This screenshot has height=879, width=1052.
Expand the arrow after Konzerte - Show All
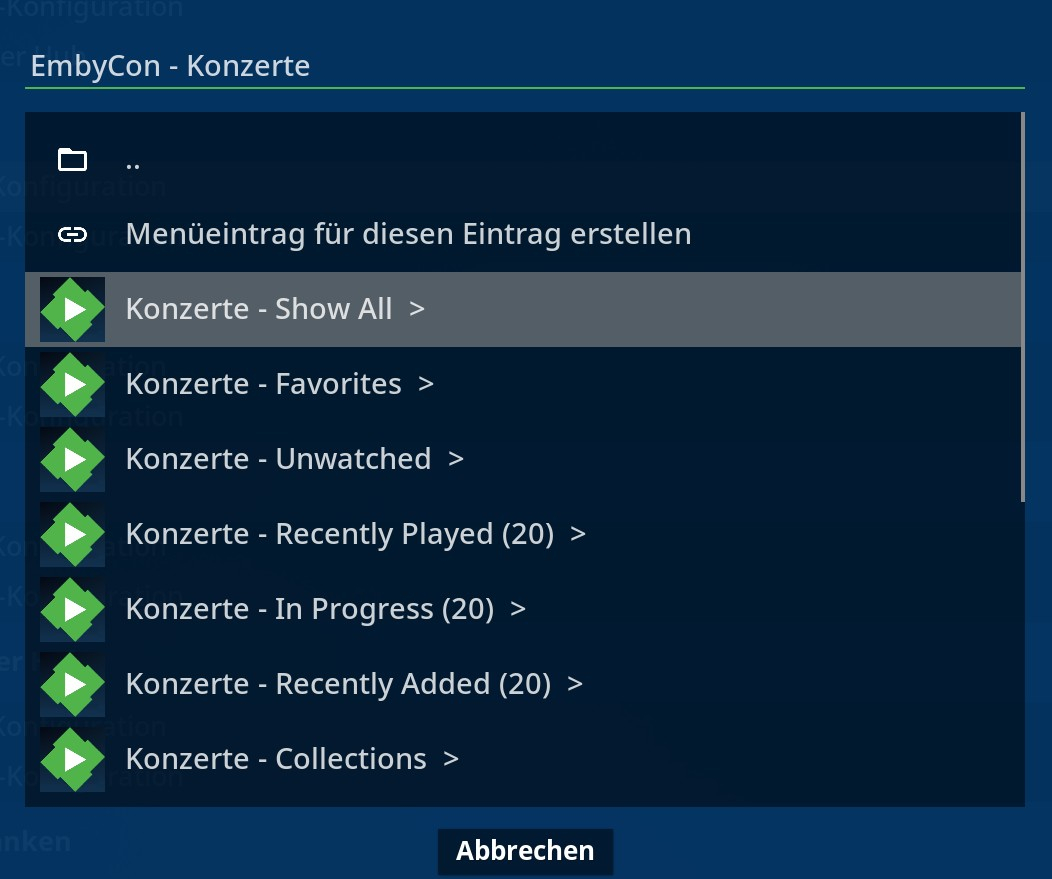[417, 309]
